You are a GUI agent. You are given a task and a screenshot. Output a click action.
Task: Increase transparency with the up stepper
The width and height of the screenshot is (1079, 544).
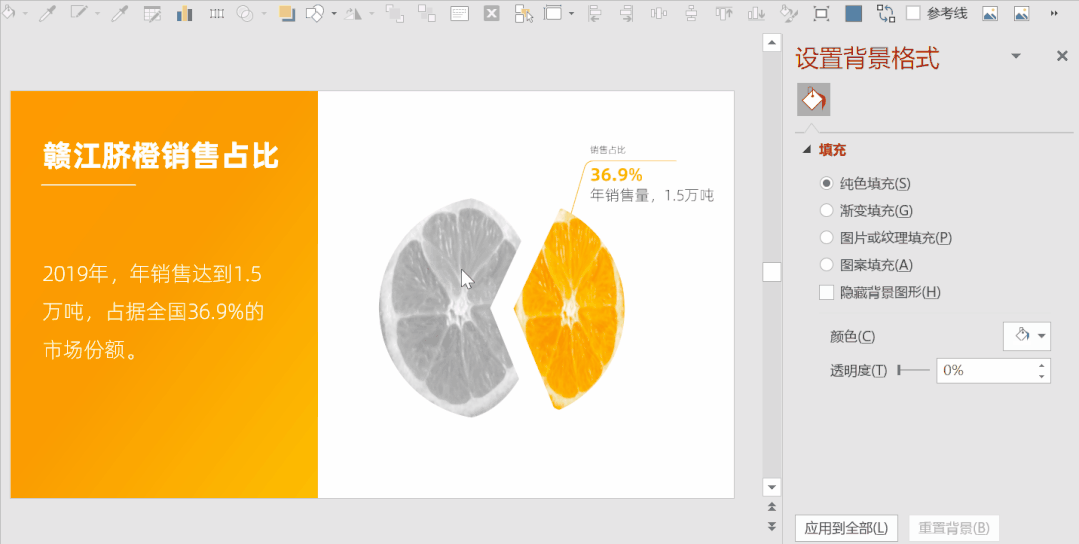click(x=1042, y=365)
